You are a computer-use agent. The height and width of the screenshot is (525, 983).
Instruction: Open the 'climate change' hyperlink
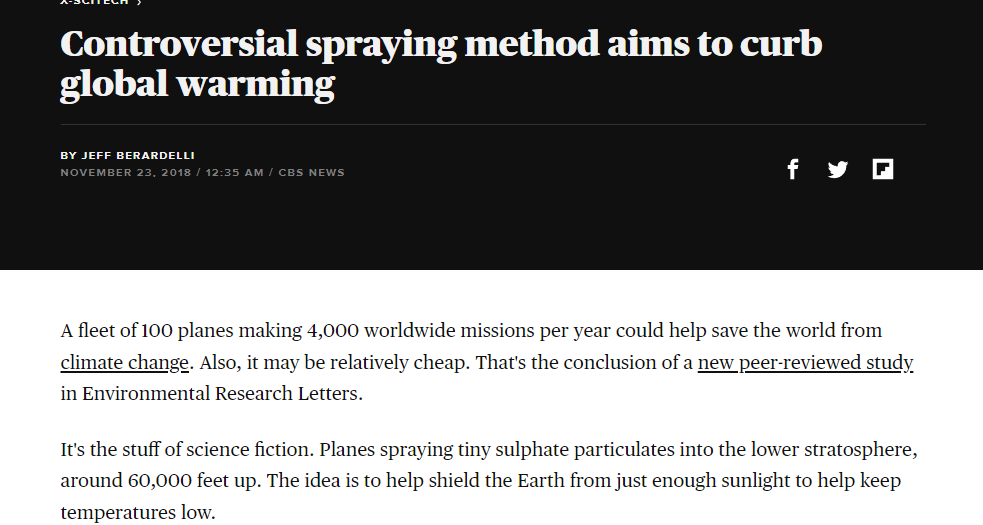(125, 362)
